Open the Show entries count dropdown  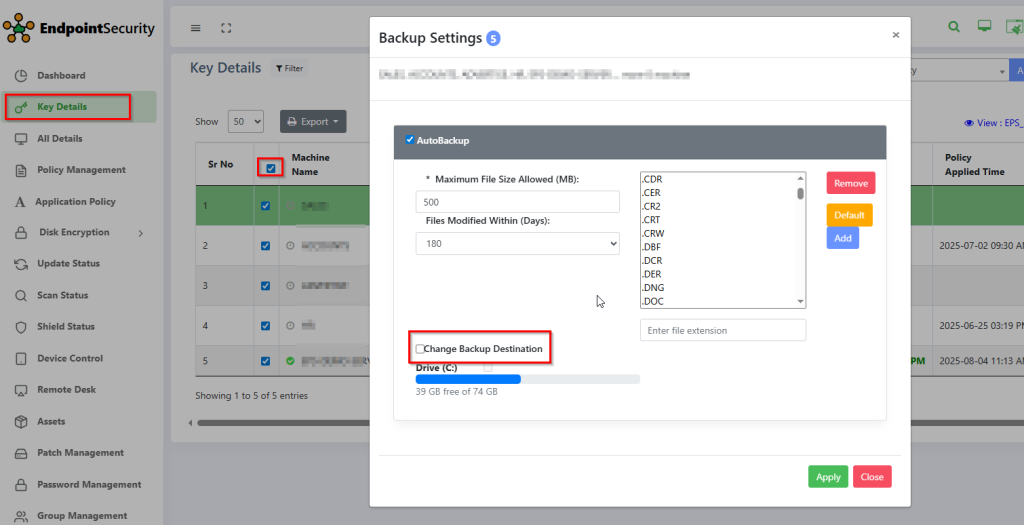(245, 121)
